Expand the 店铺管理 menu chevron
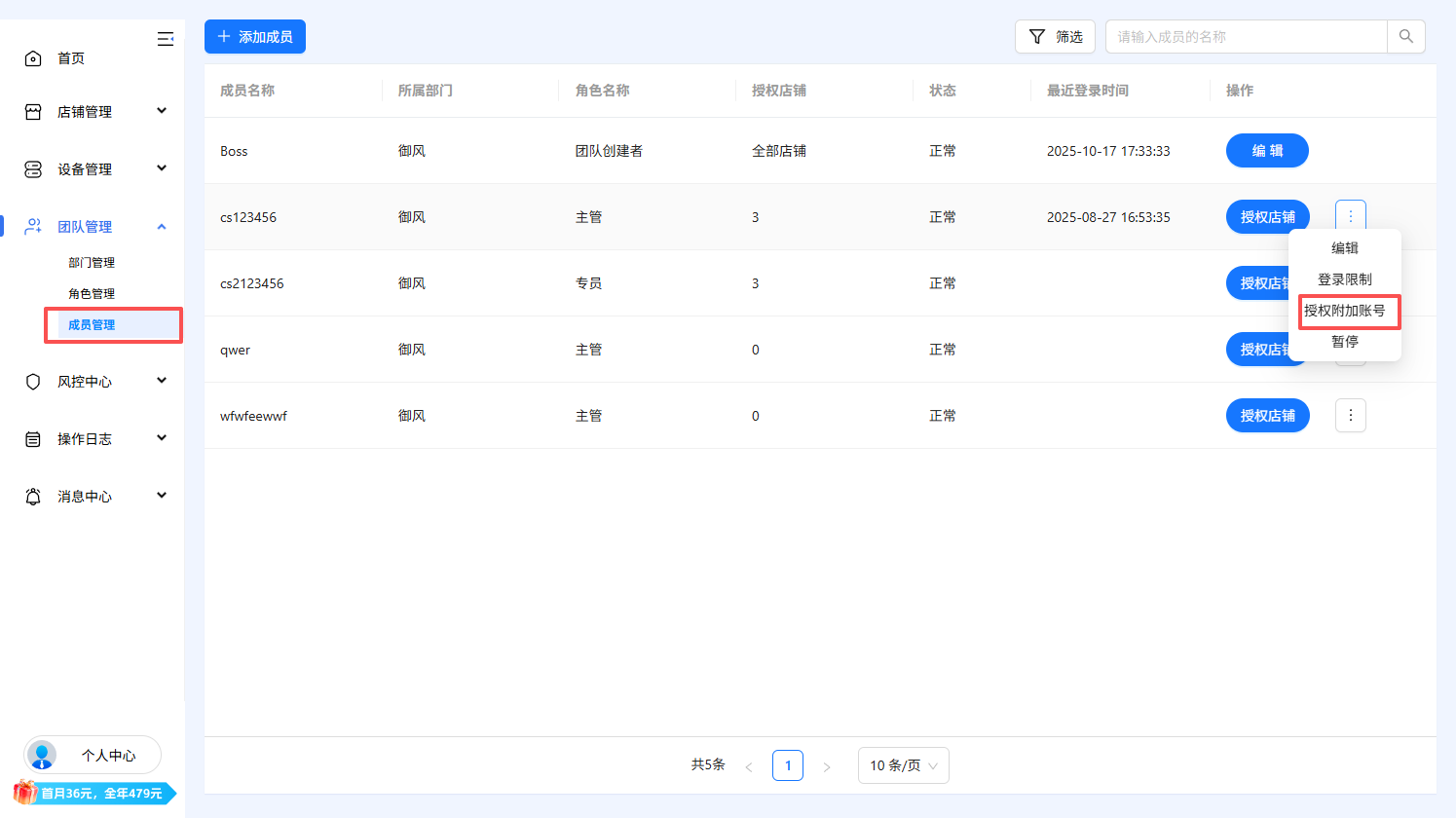Screen dimensions: 1456x818 (x=162, y=111)
